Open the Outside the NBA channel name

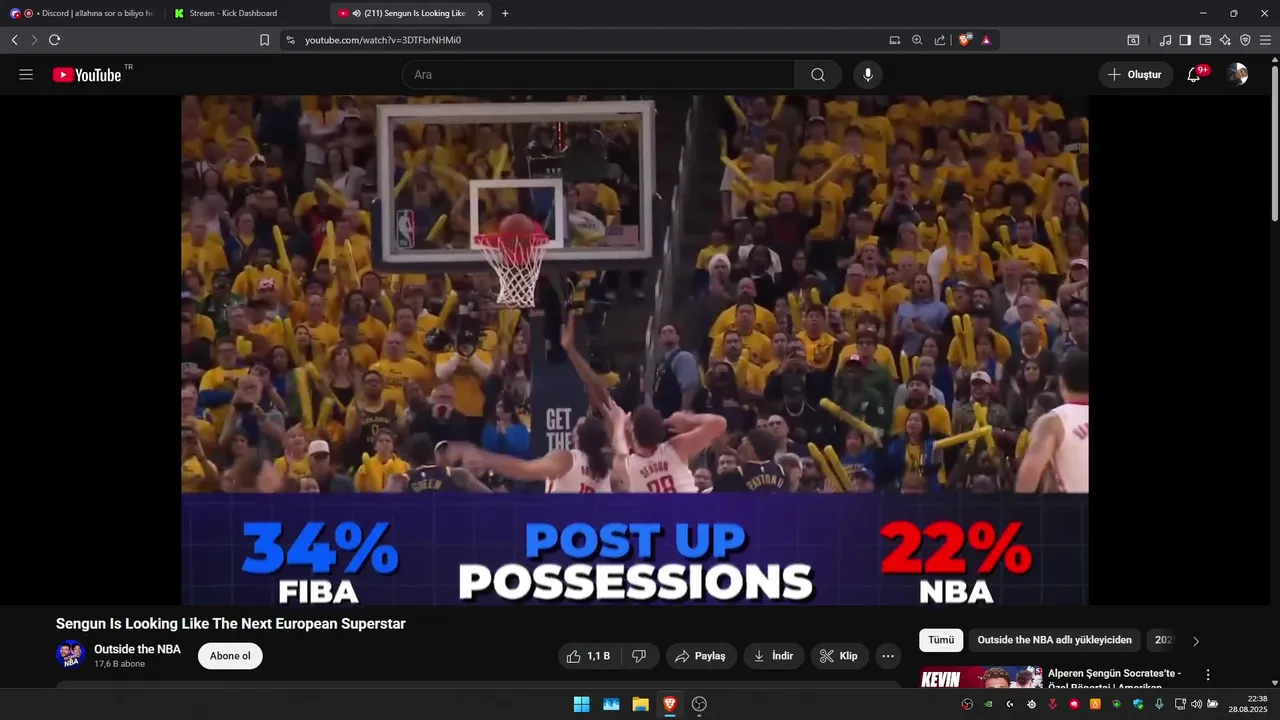coord(137,649)
